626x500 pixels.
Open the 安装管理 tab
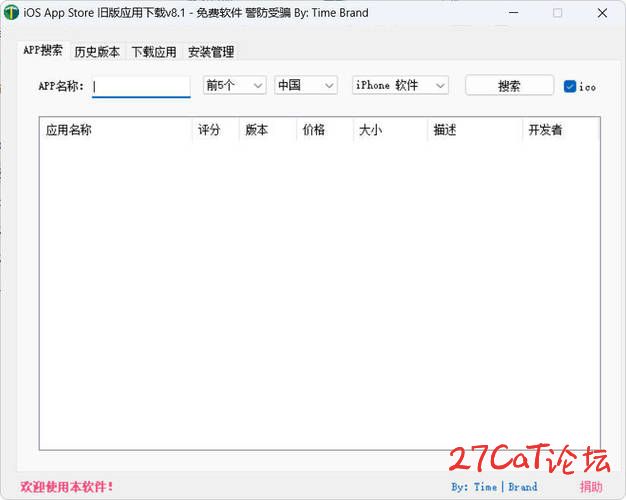click(211, 52)
